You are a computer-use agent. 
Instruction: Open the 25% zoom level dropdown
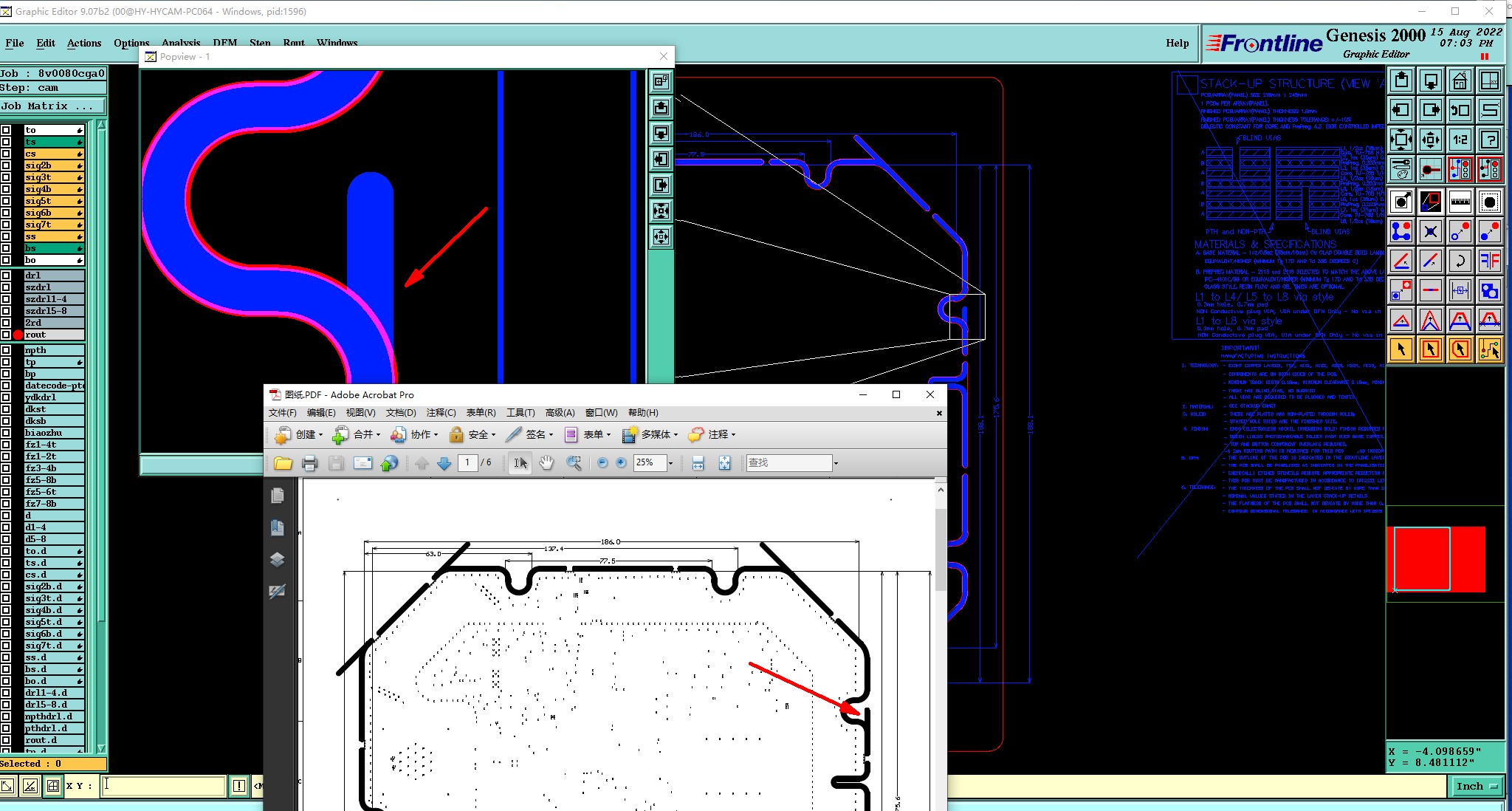click(670, 463)
